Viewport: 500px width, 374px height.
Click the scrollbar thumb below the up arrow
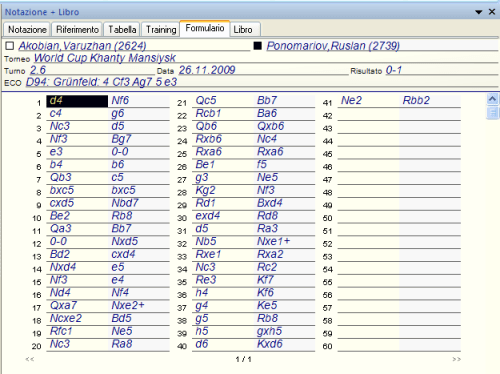click(492, 113)
